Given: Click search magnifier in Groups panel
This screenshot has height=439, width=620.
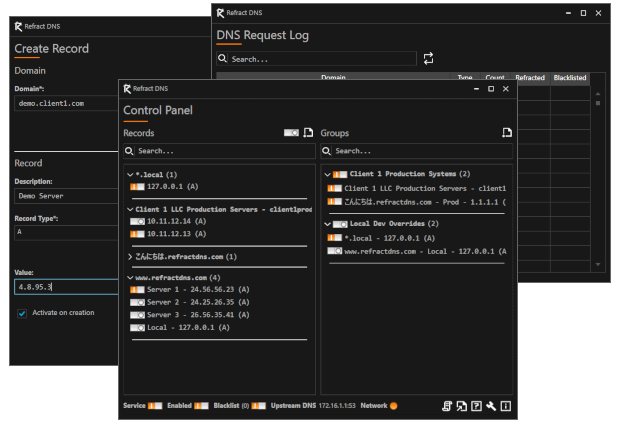Looking at the screenshot, I should pos(326,151).
